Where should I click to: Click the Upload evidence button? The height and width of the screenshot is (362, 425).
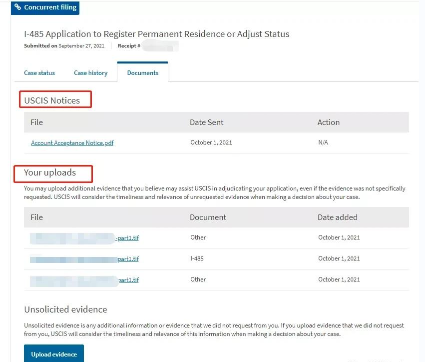click(54, 354)
